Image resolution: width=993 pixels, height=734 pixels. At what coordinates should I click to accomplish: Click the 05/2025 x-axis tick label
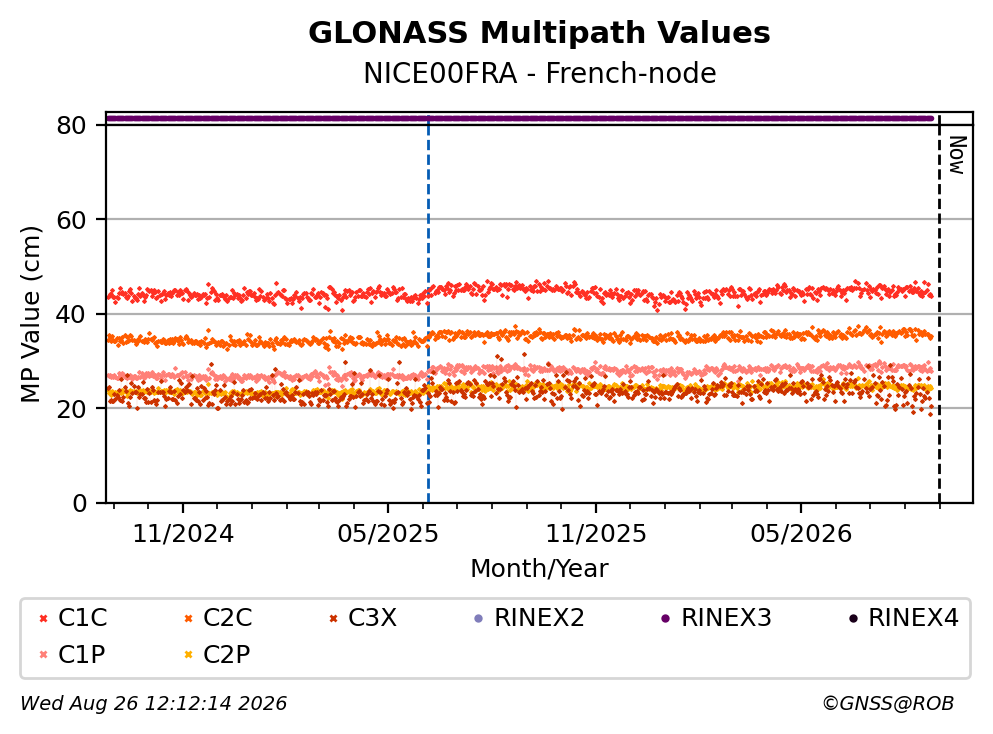click(x=388, y=535)
